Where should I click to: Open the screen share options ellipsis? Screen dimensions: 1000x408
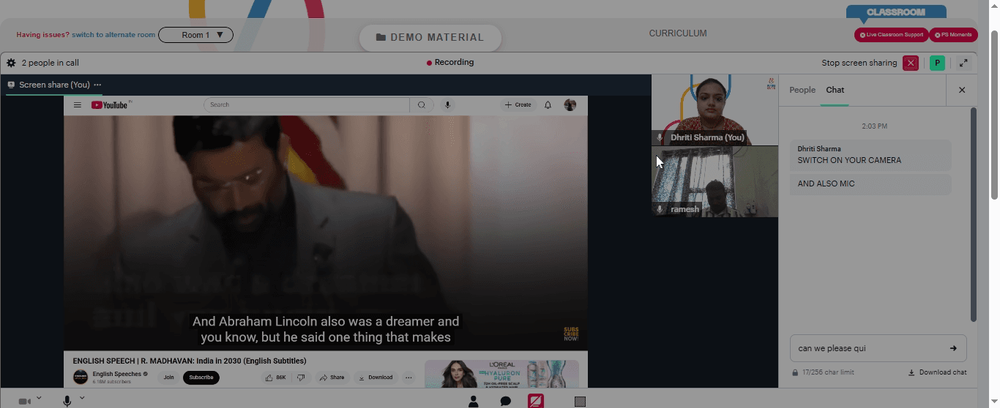[98, 85]
